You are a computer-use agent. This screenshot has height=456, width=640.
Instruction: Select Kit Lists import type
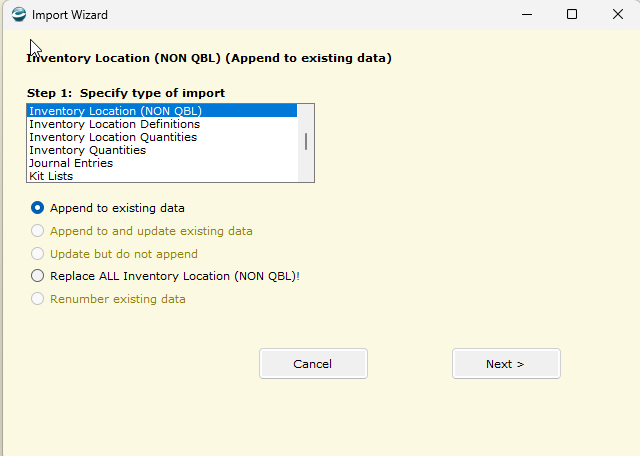click(162, 176)
